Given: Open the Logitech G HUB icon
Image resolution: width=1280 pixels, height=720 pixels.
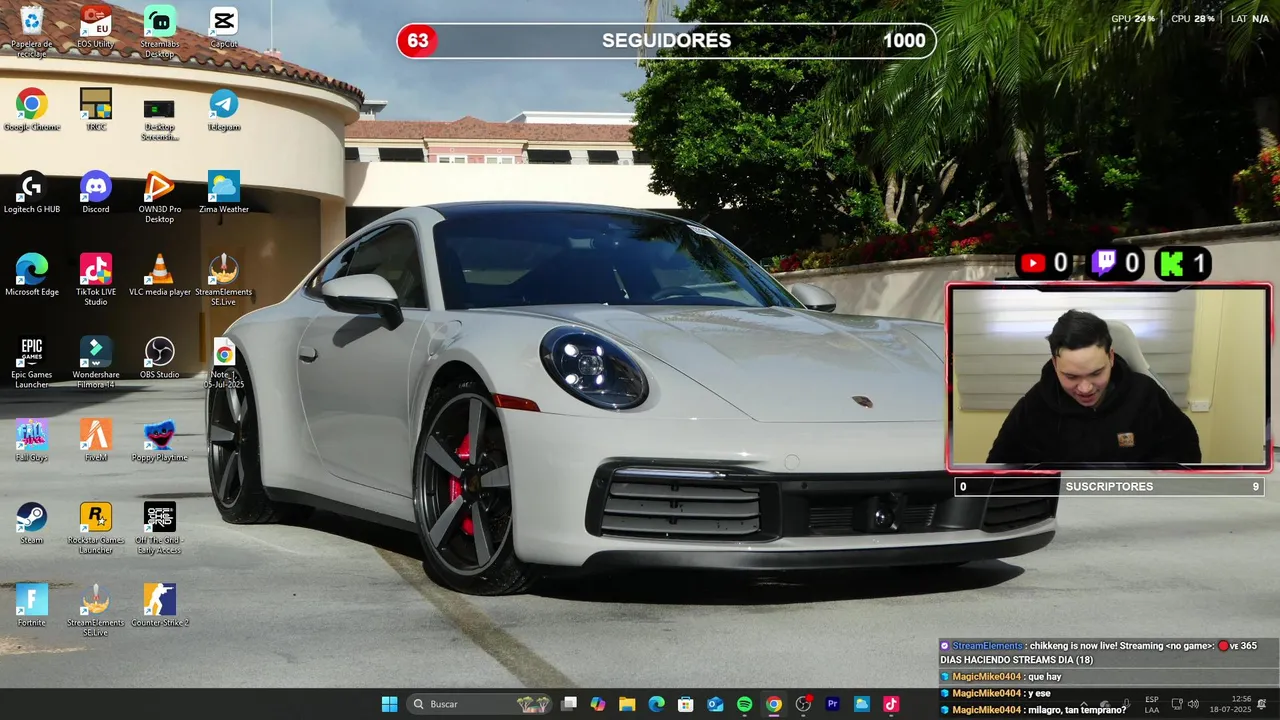Looking at the screenshot, I should (32, 192).
